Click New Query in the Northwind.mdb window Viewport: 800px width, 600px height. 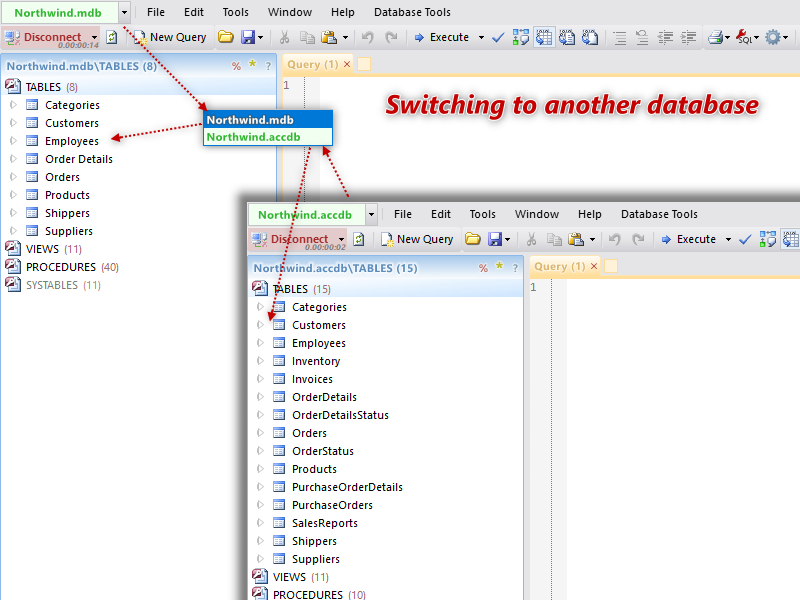170,37
